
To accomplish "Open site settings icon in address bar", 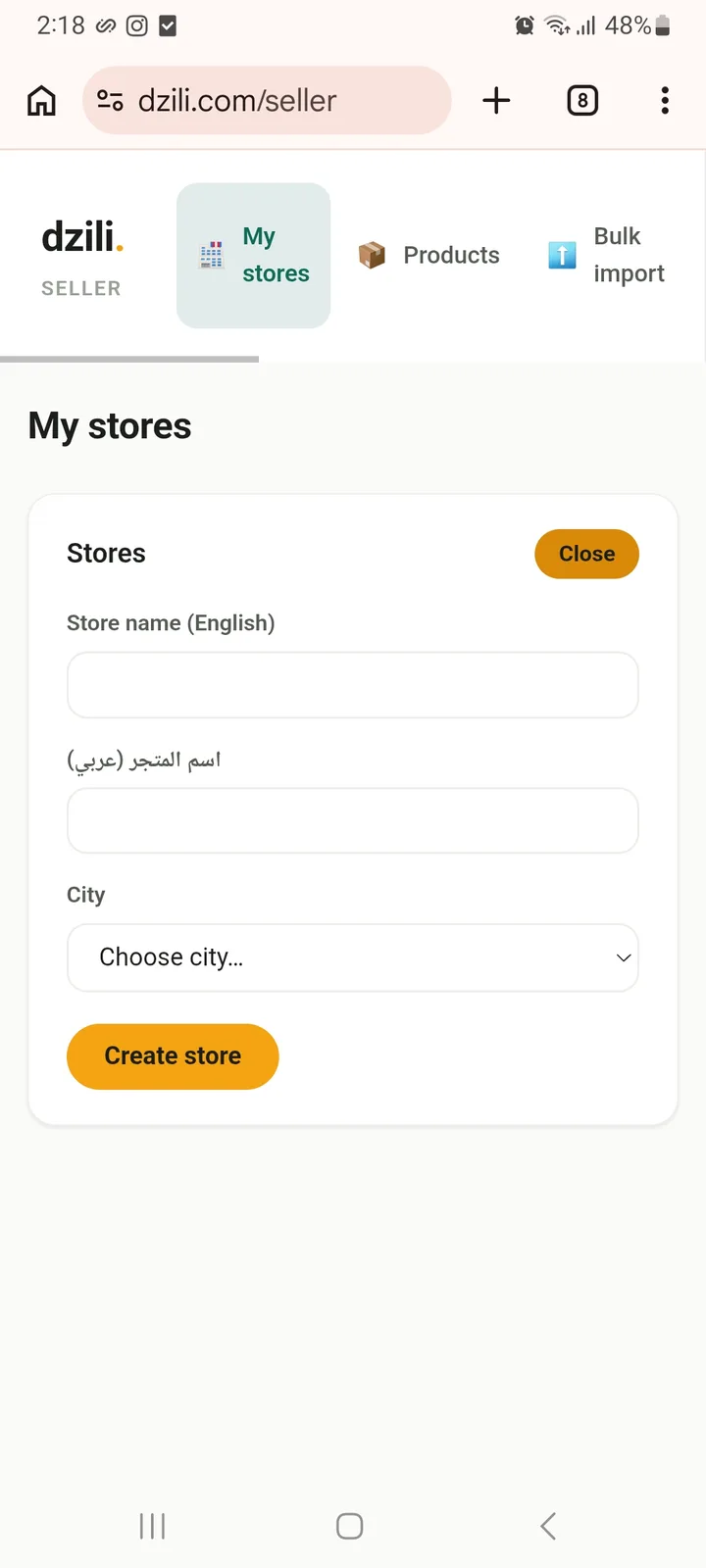I will click(x=110, y=100).
